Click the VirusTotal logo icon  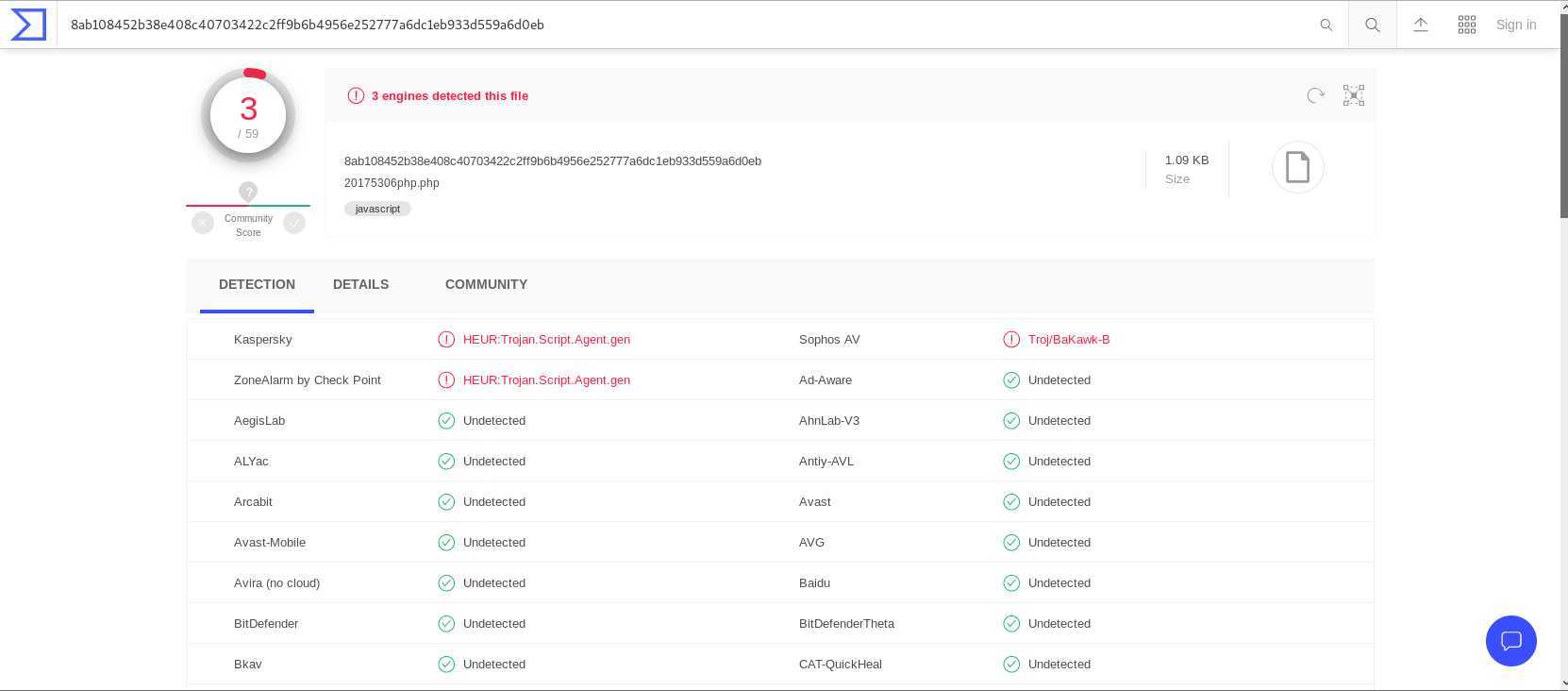tap(28, 25)
